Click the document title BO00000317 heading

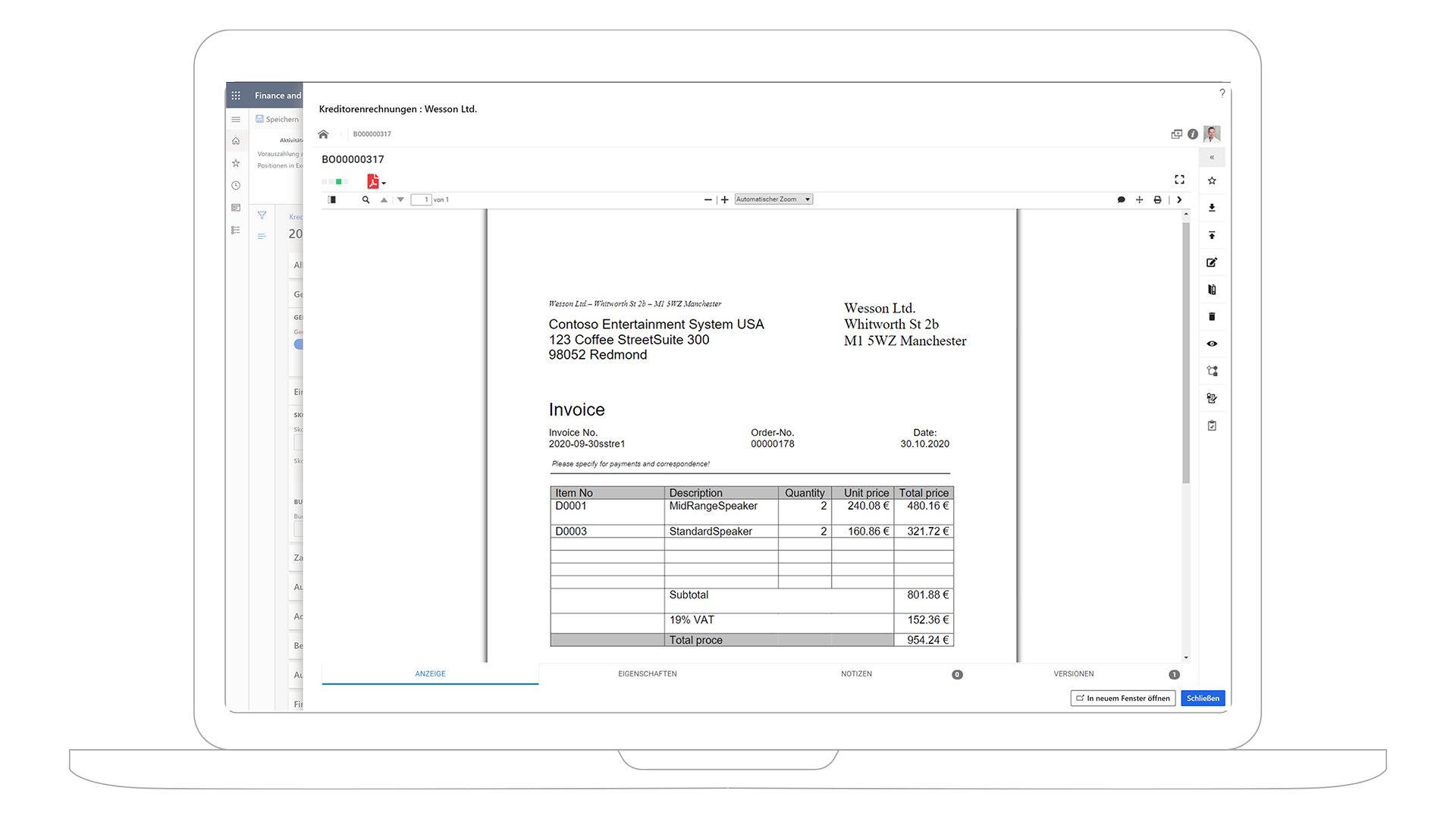[x=353, y=159]
